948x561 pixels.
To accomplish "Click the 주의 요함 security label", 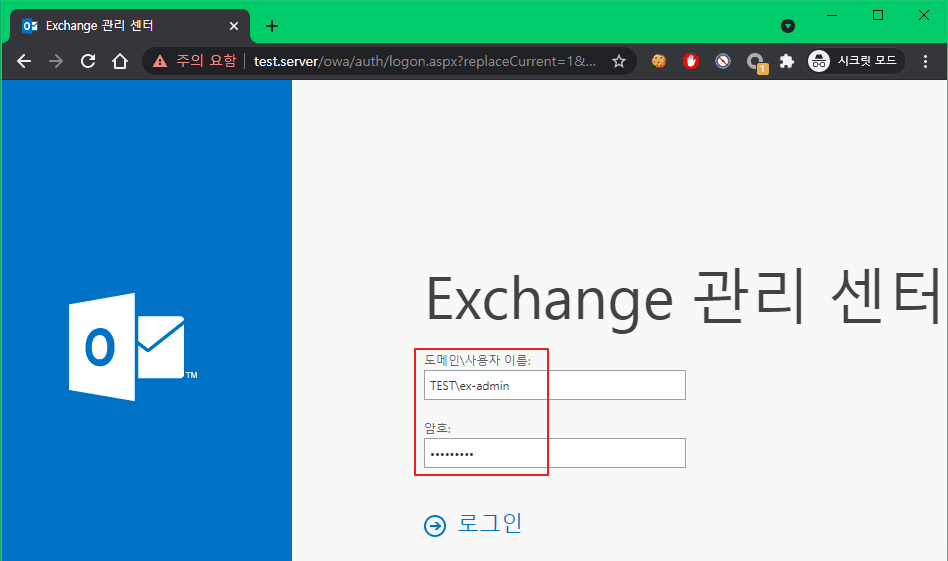I will coord(206,61).
